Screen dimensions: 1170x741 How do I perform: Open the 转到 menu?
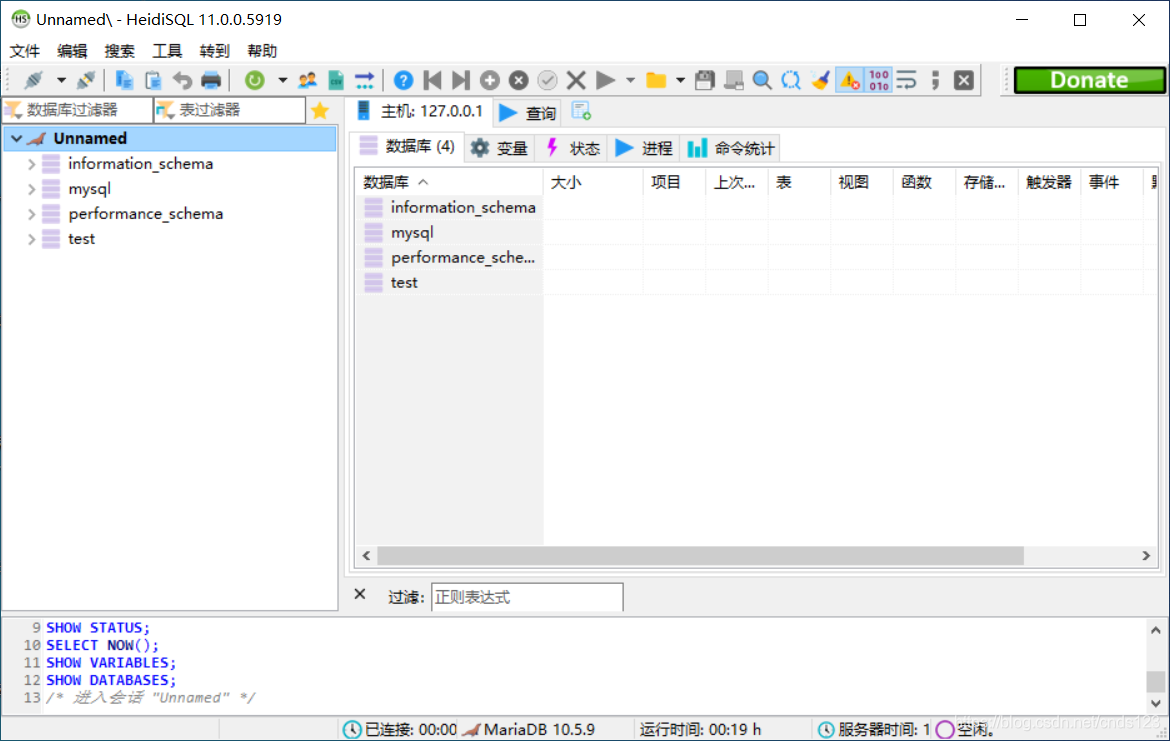click(x=215, y=51)
